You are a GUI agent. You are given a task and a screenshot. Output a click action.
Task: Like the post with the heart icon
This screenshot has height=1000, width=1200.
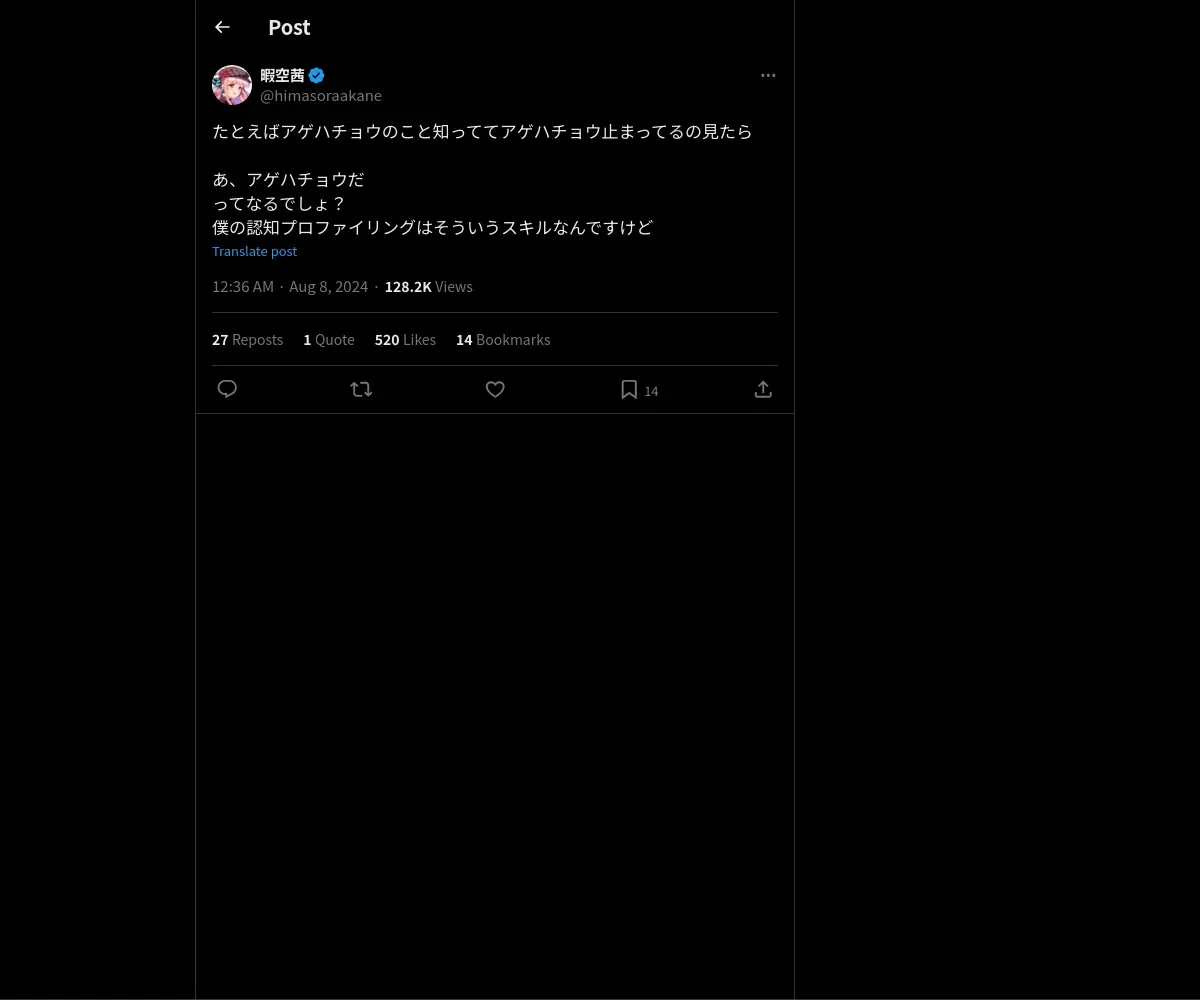[495, 389]
